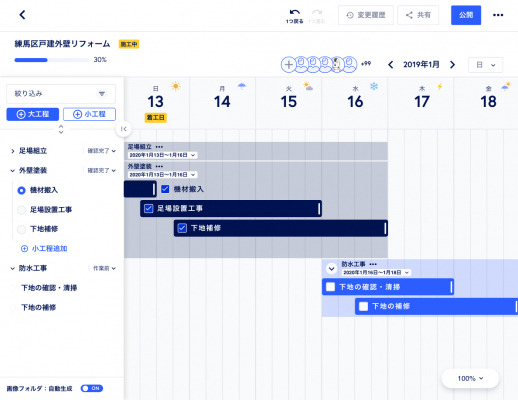The image size is (518, 400).
Task: Click the 共有 share button
Action: pos(418,15)
